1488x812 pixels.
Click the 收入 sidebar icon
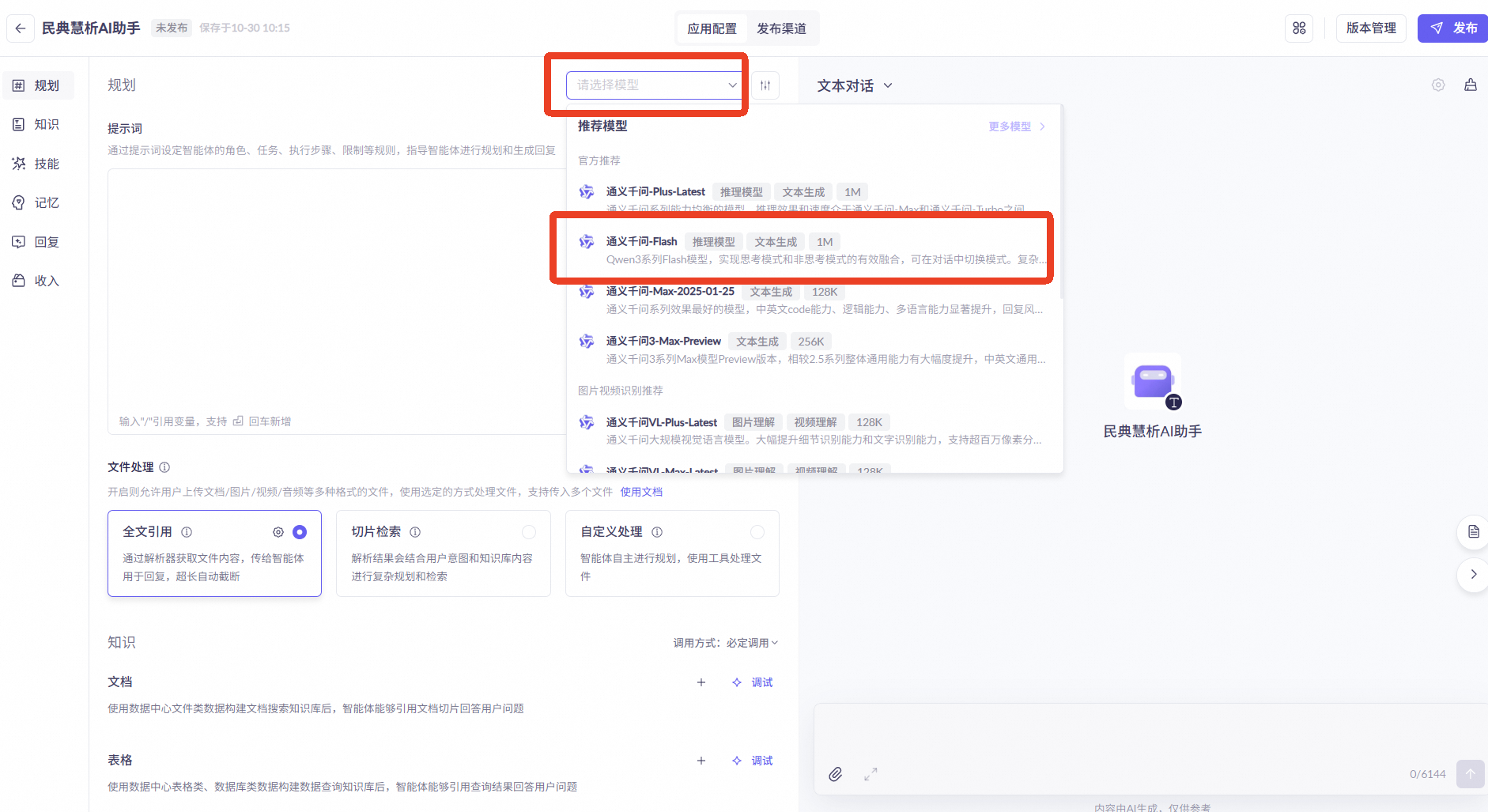point(19,281)
